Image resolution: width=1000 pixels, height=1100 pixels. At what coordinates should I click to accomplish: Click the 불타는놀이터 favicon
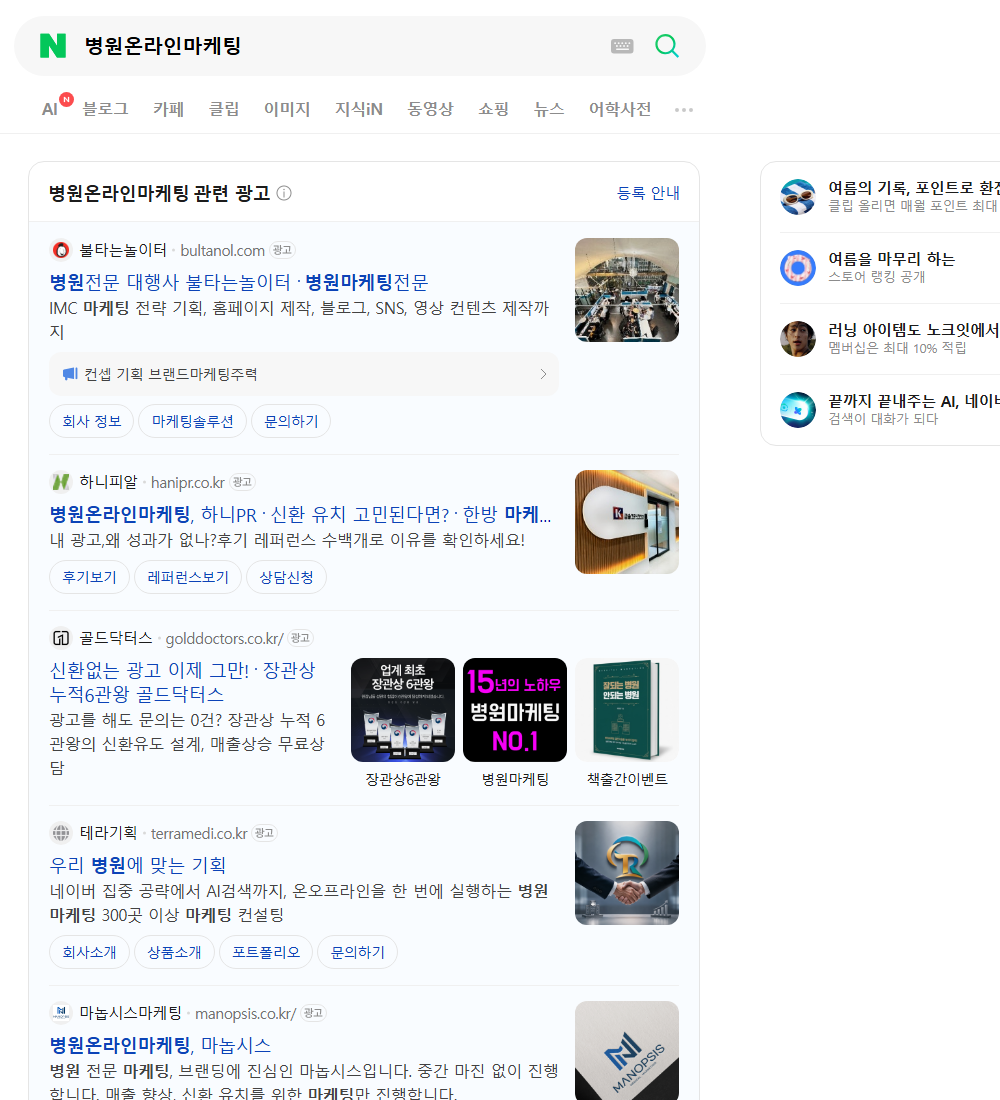[61, 250]
